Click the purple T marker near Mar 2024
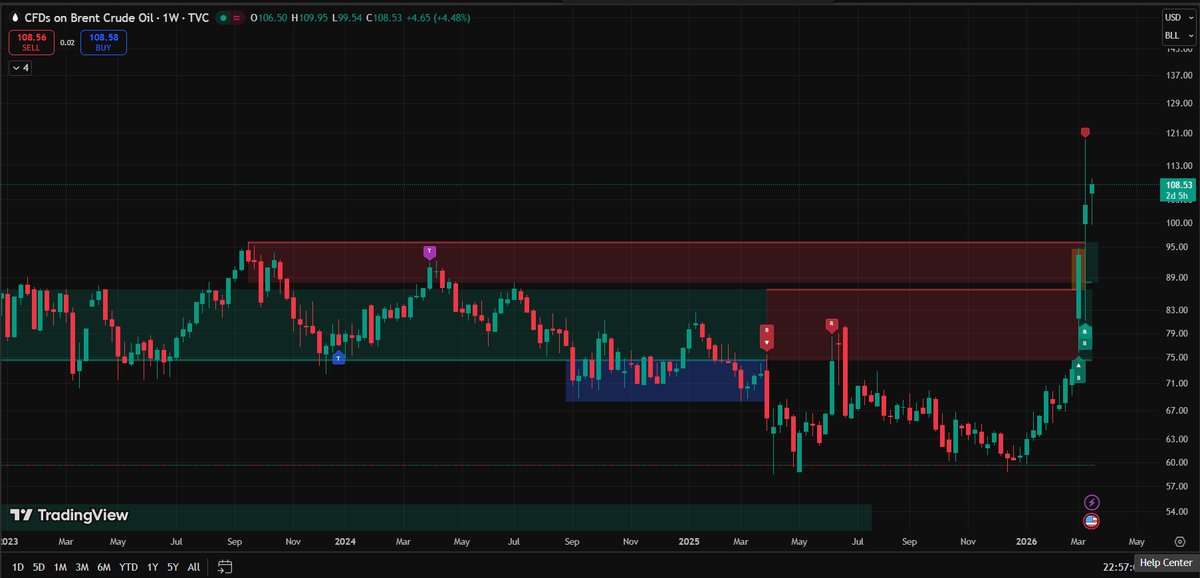The height and width of the screenshot is (578, 1200). (x=430, y=252)
